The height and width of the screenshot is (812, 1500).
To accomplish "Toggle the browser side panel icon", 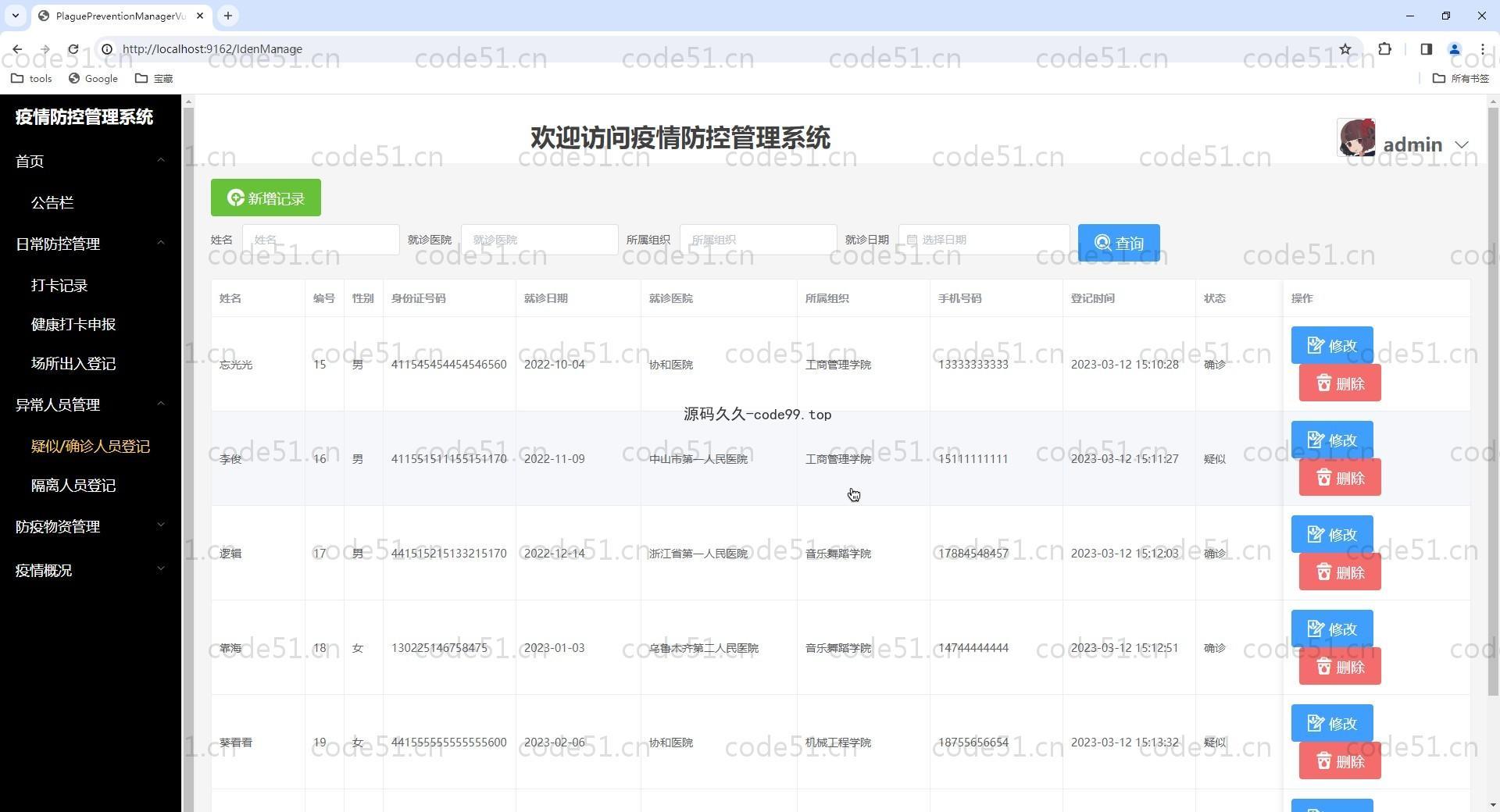I will 1426,48.
